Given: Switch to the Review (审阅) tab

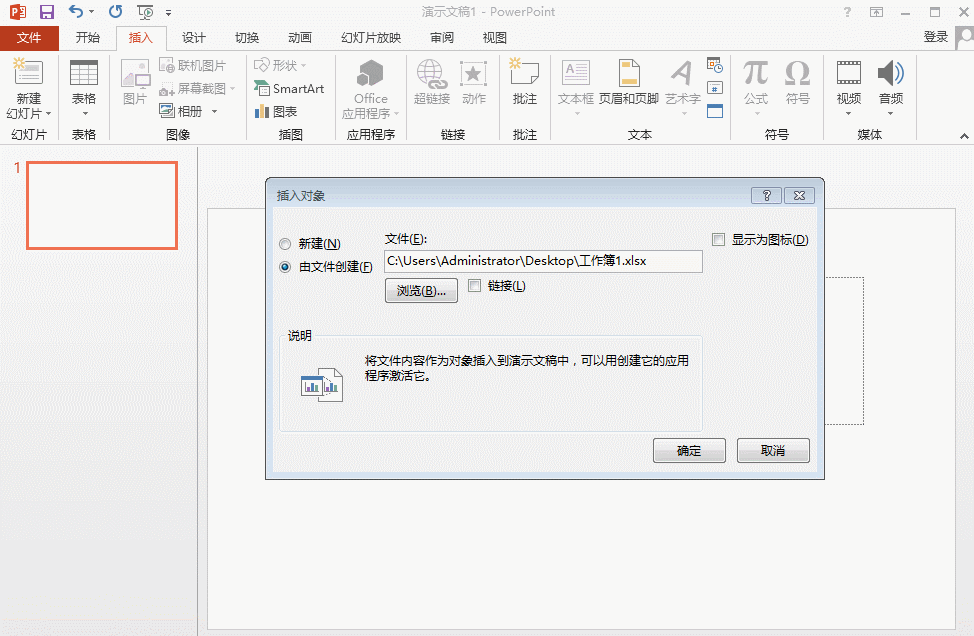Looking at the screenshot, I should [442, 38].
